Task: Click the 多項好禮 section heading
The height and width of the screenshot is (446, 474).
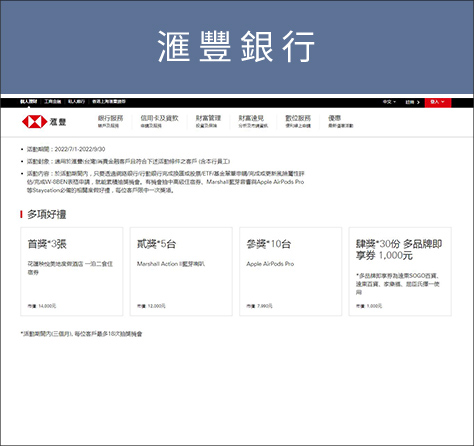Action: pyautogui.click(x=47, y=214)
